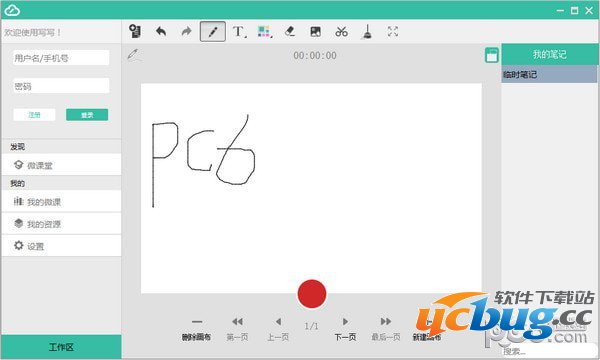Viewport: 600px width, 360px height.
Task: Click the cloud app logo in title bar
Action: point(12,10)
